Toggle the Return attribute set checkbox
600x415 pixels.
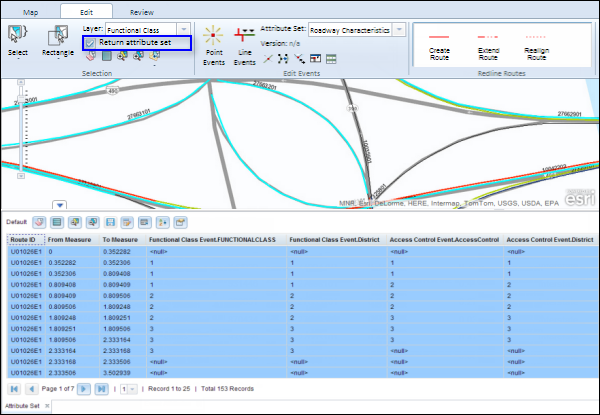[90, 43]
